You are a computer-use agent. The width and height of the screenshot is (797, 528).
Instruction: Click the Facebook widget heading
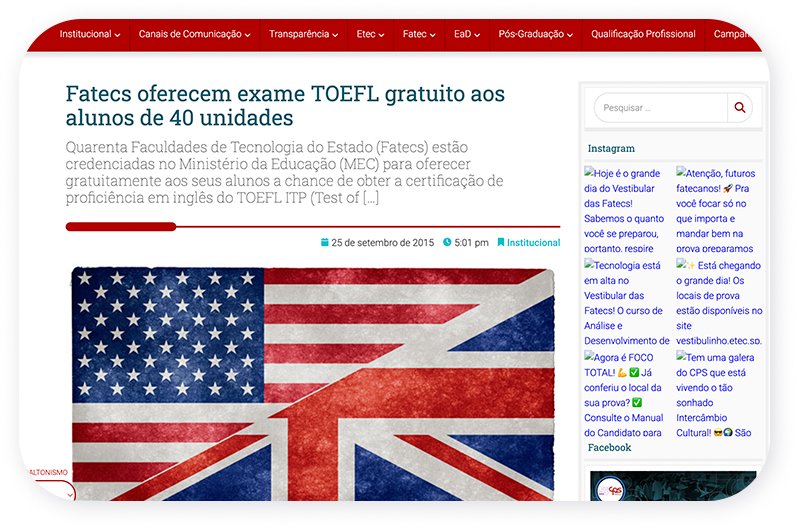[x=609, y=447]
